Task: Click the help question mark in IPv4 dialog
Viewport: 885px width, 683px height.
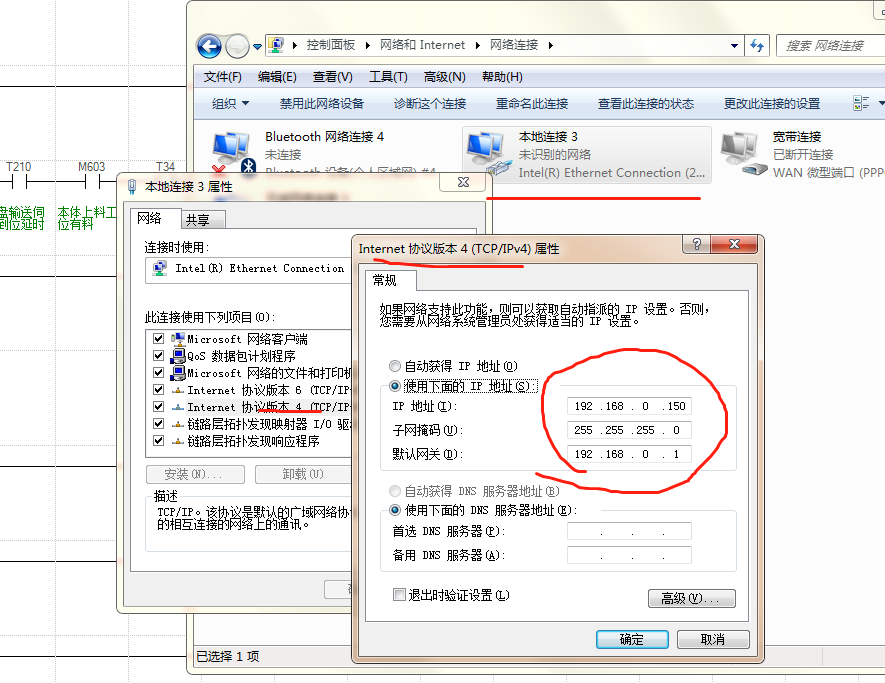Action: pos(697,246)
